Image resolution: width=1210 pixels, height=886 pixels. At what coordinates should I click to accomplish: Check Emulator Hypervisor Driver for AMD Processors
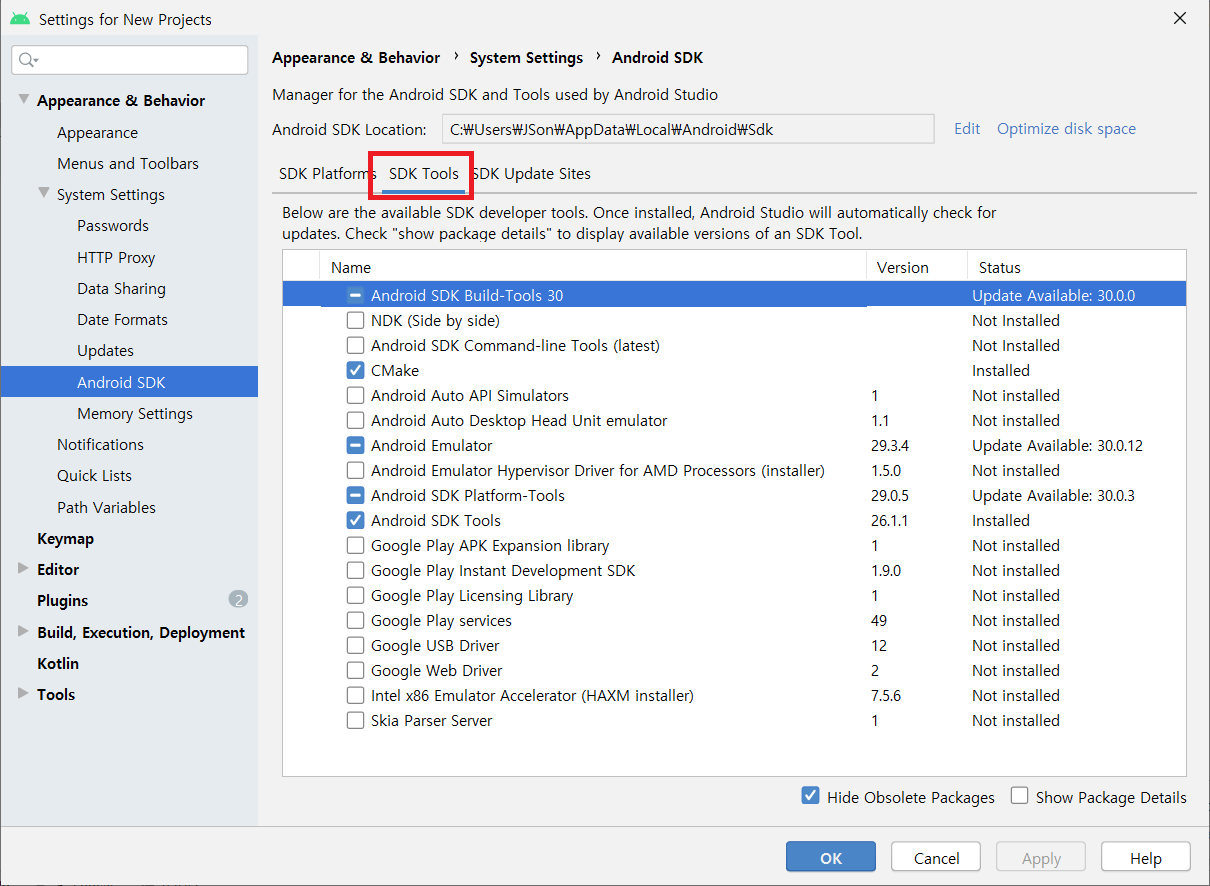(355, 471)
